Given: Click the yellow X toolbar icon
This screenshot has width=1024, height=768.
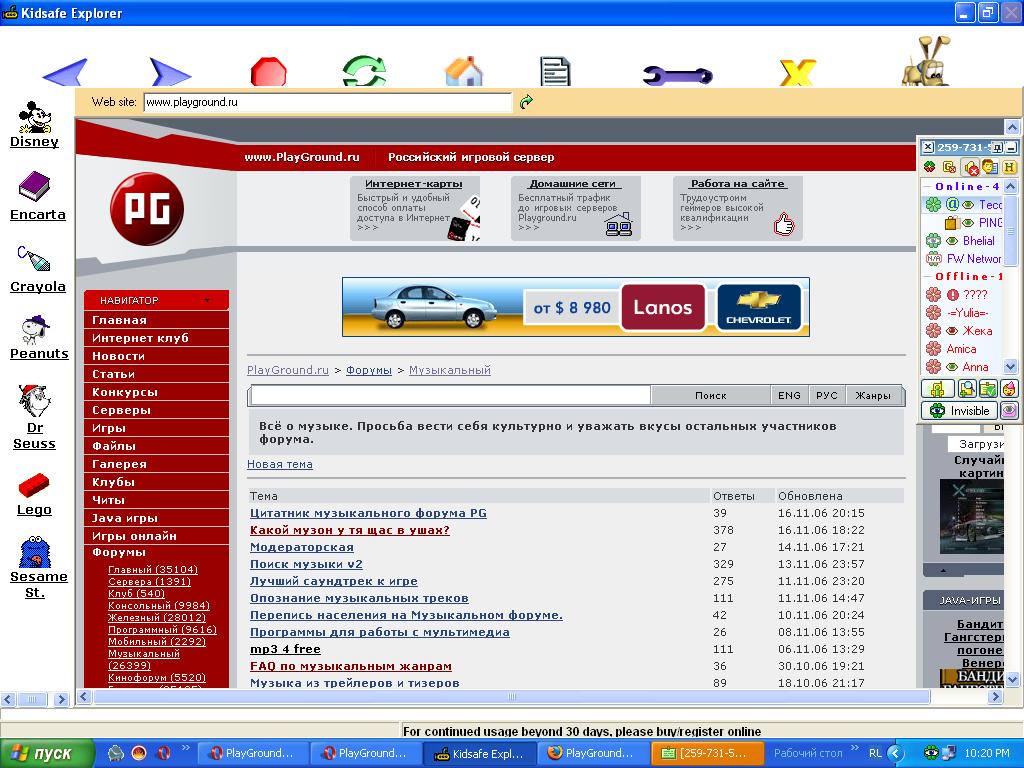Looking at the screenshot, I should (x=797, y=74).
